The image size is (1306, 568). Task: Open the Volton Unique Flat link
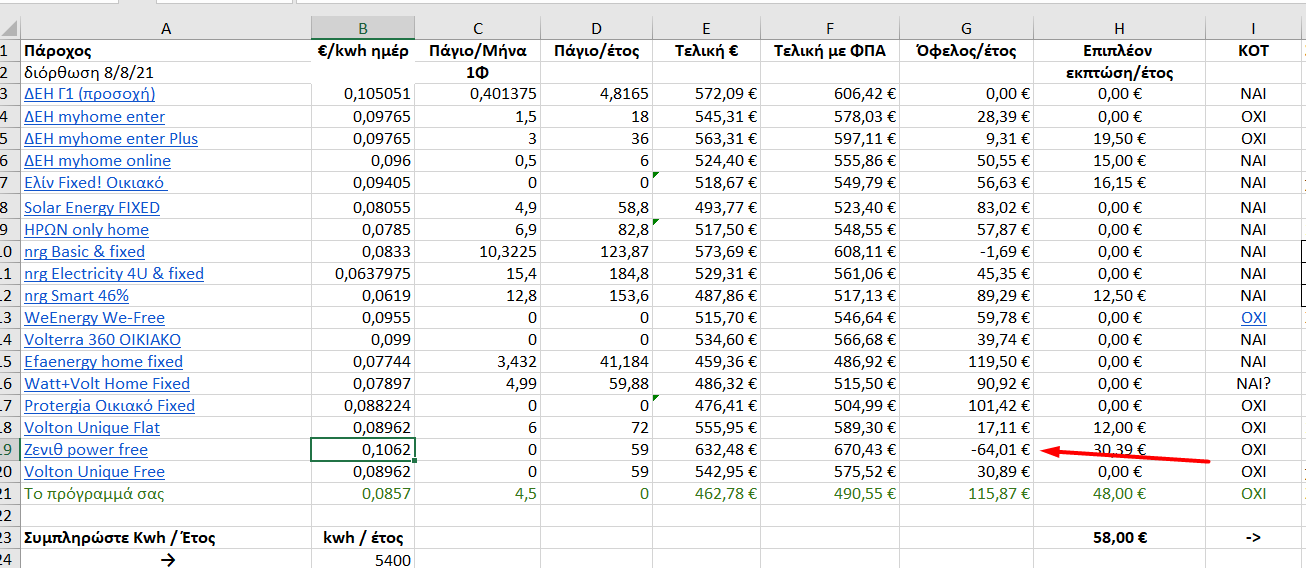(x=92, y=428)
